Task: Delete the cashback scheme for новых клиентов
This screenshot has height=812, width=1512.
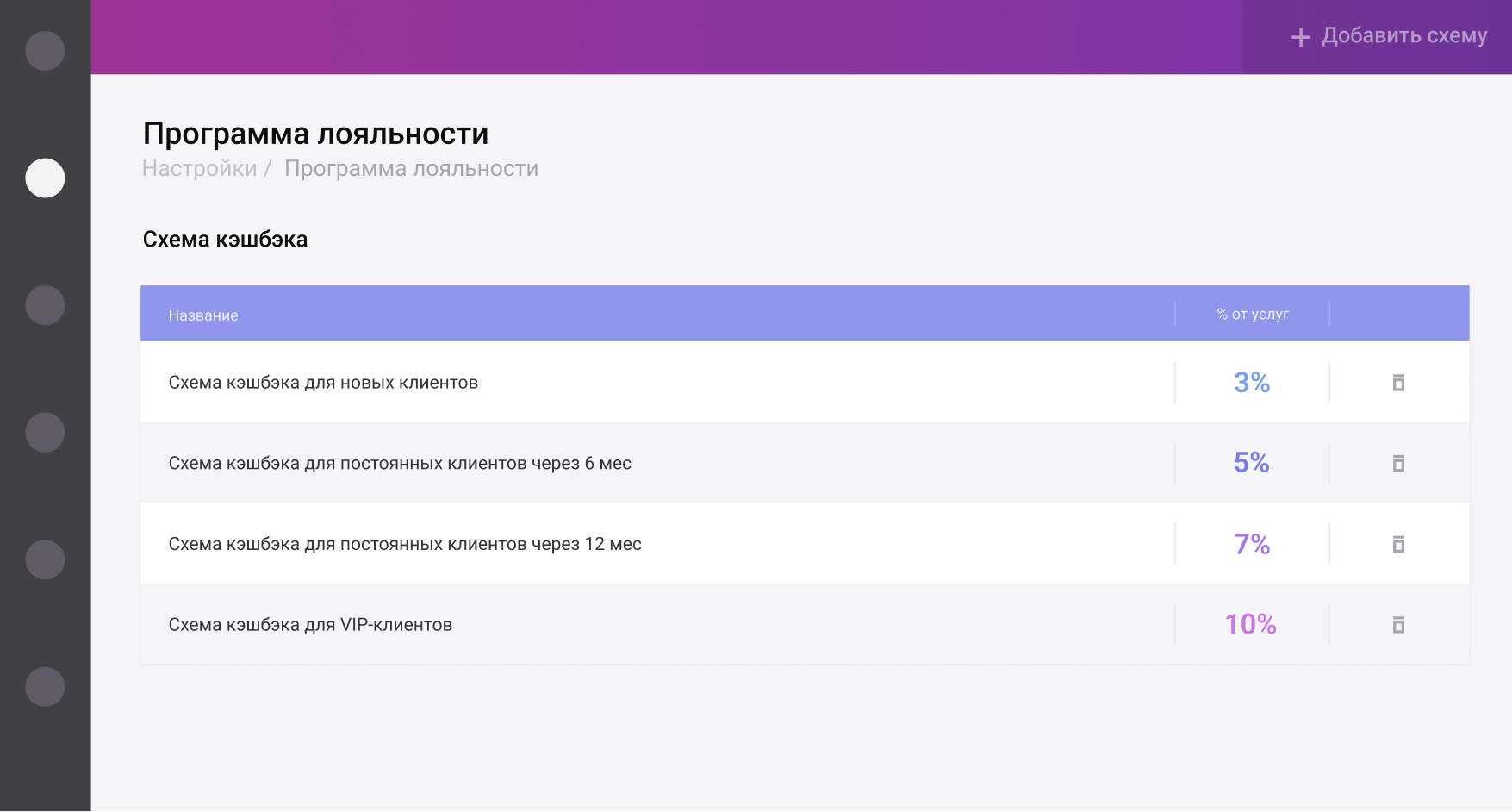Action: pos(1398,383)
